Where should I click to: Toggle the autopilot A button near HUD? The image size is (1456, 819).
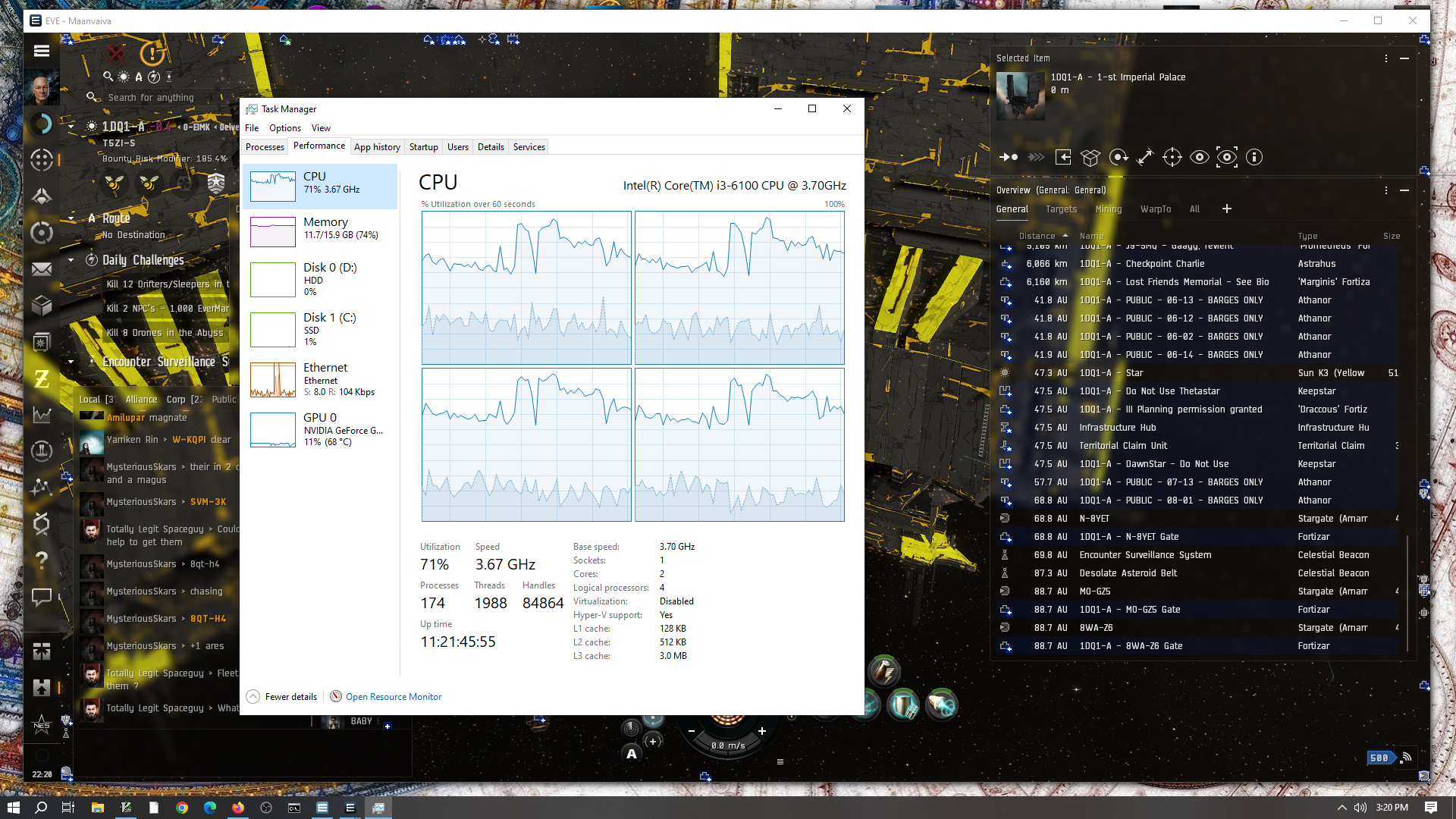tap(631, 754)
